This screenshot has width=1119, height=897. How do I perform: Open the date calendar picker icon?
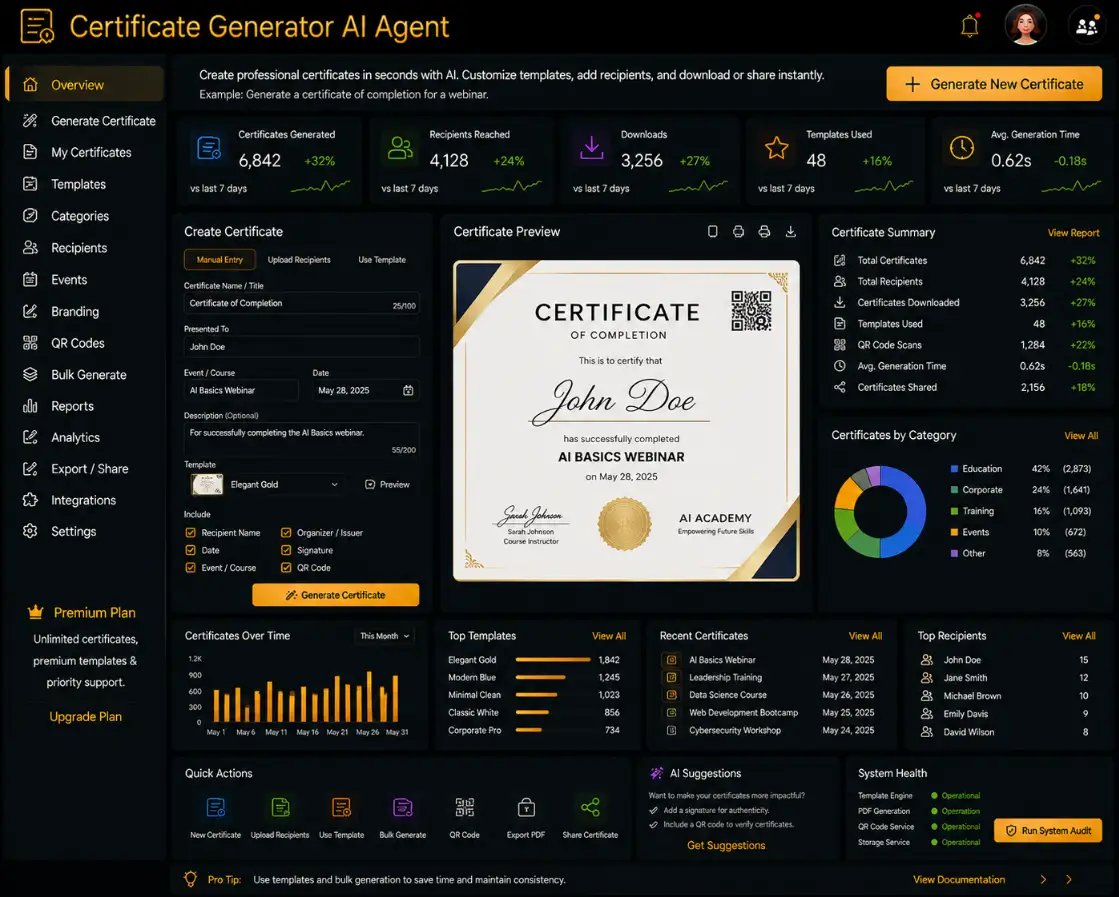[x=408, y=390]
